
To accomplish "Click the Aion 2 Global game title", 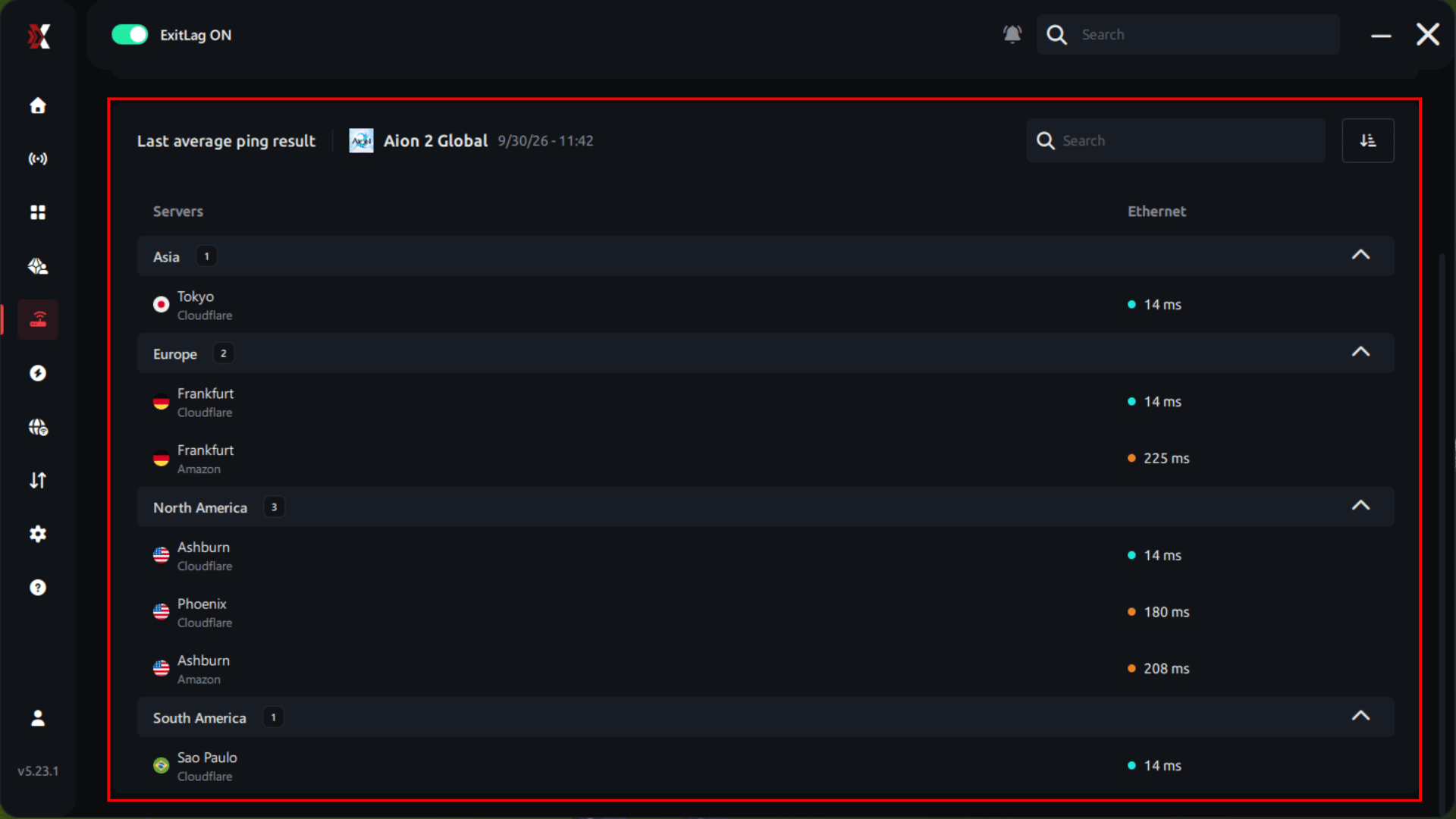I will point(435,141).
